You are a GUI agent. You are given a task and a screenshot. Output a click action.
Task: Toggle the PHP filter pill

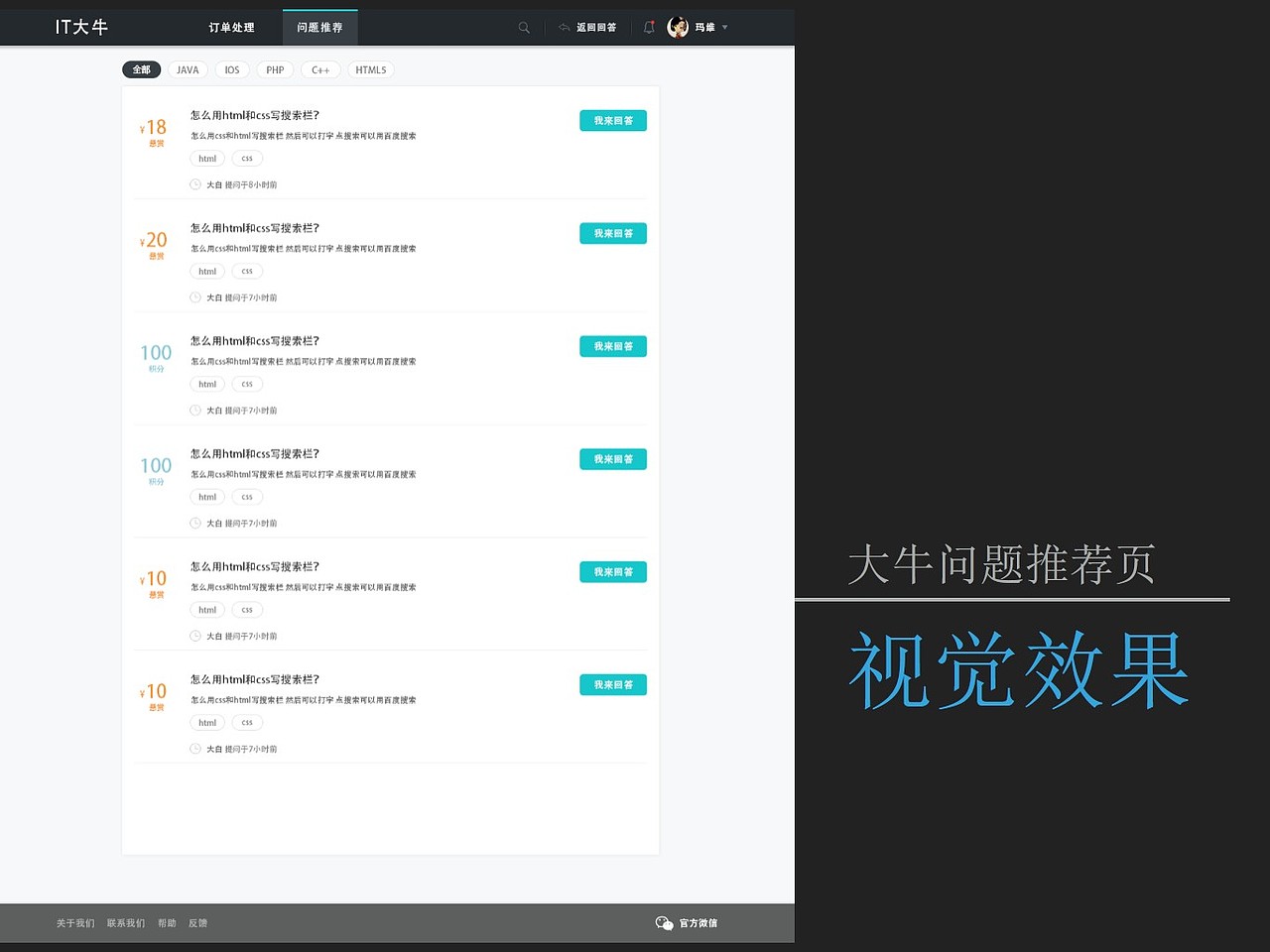[274, 69]
